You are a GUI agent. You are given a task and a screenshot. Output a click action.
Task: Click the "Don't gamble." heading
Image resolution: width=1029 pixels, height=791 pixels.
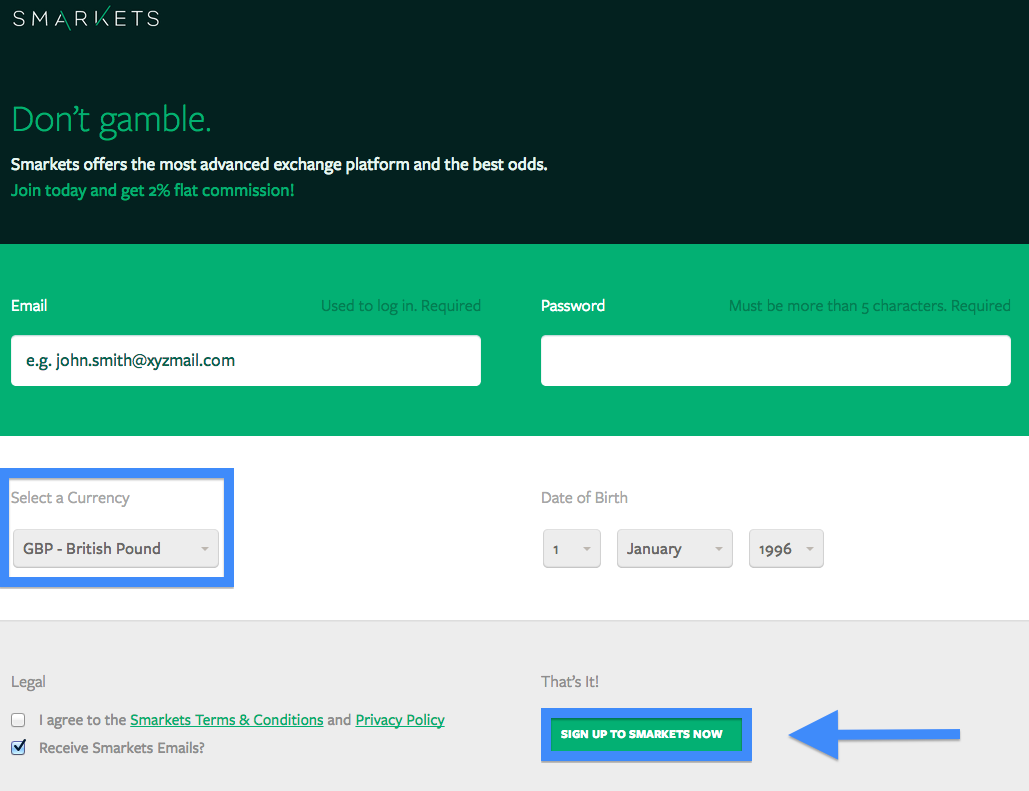point(112,120)
